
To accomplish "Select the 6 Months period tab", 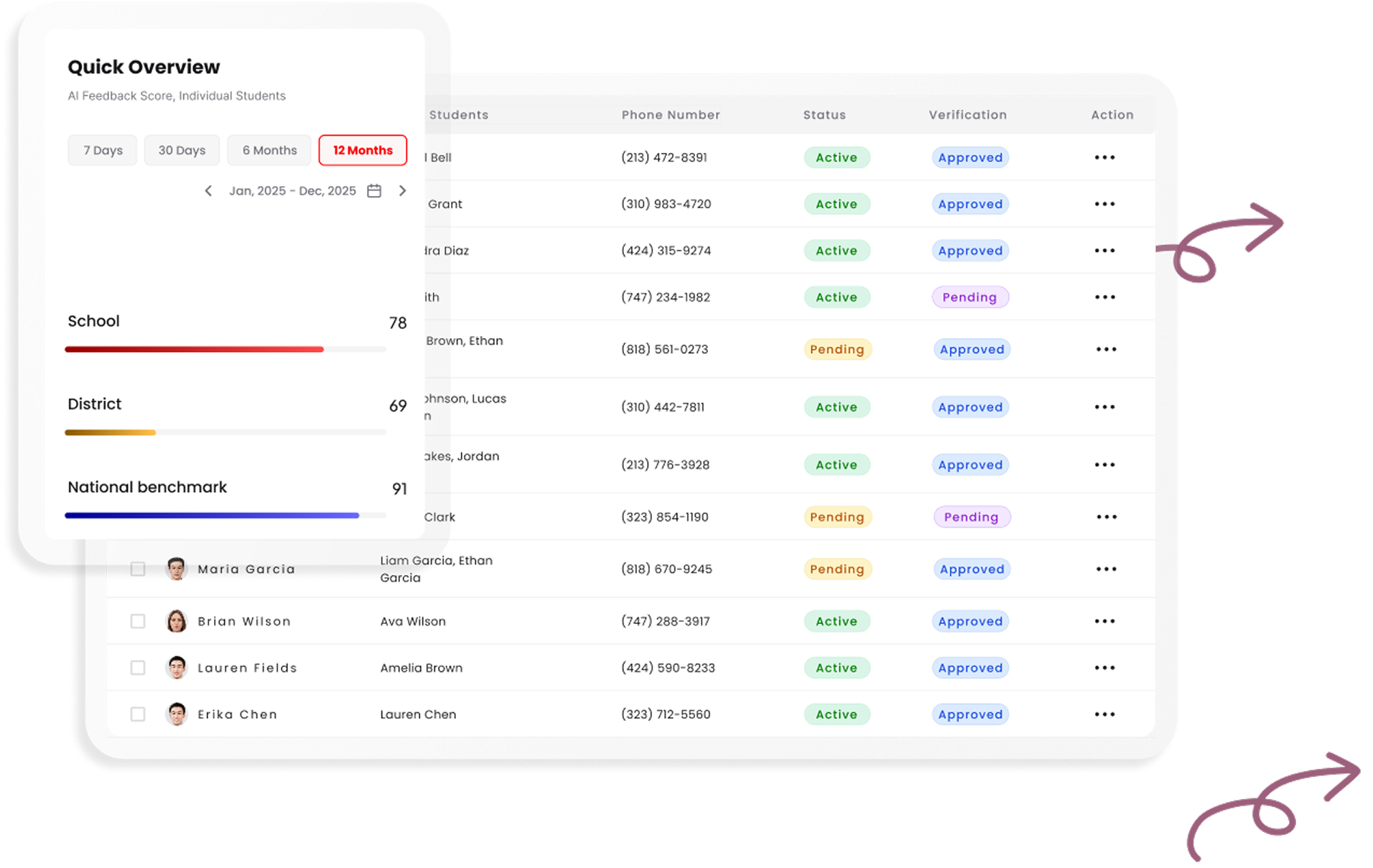I will (269, 150).
